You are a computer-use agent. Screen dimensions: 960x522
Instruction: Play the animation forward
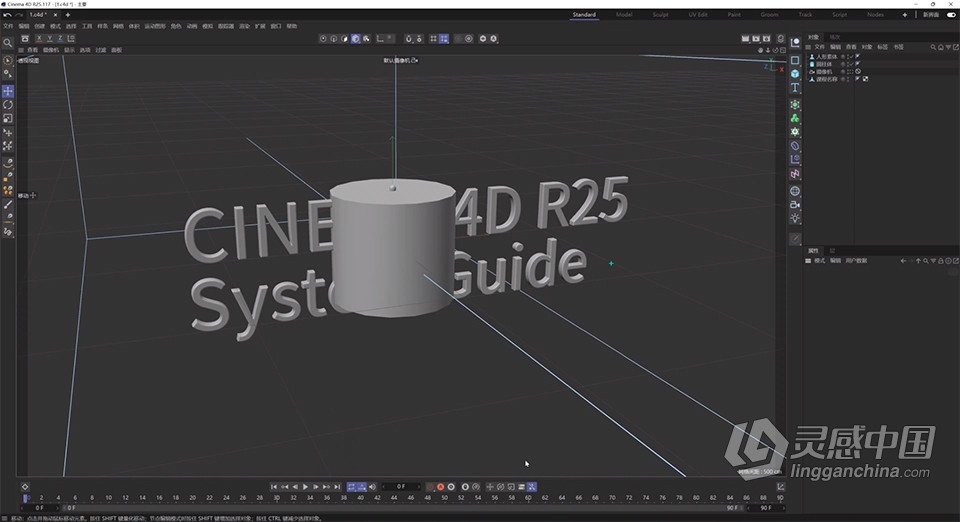tap(306, 487)
